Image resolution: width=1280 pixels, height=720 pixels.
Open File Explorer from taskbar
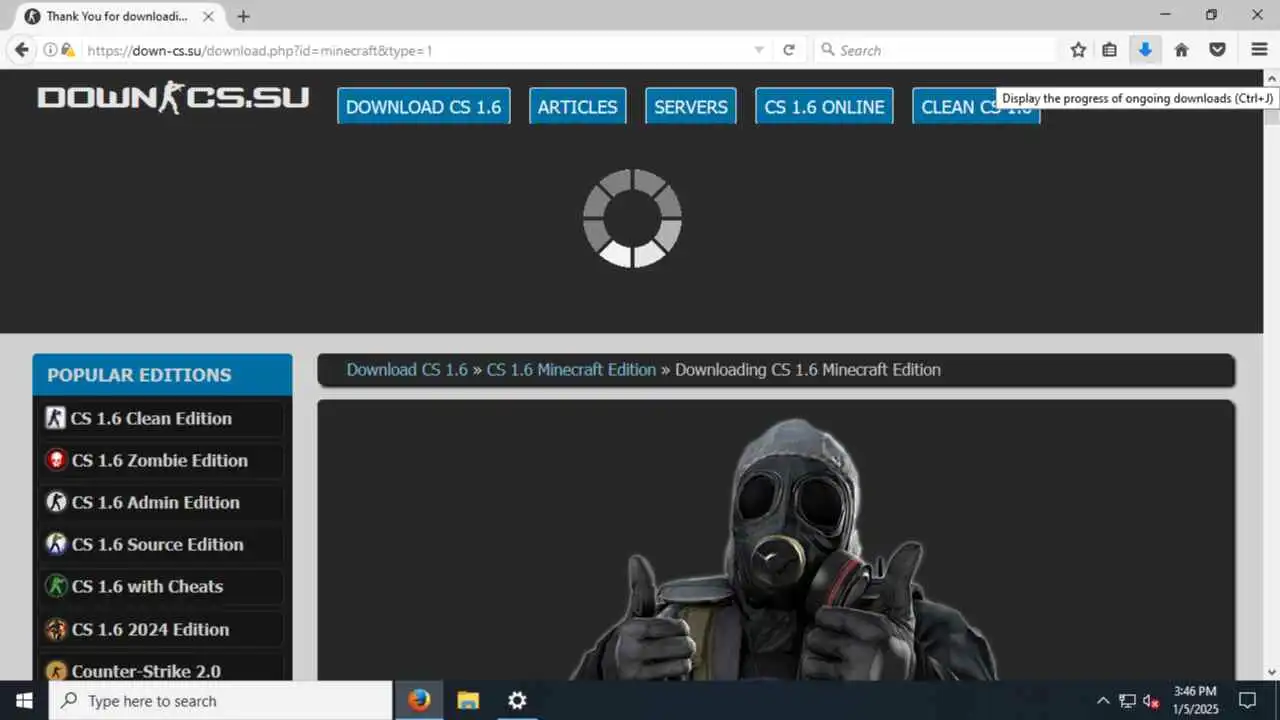click(468, 700)
